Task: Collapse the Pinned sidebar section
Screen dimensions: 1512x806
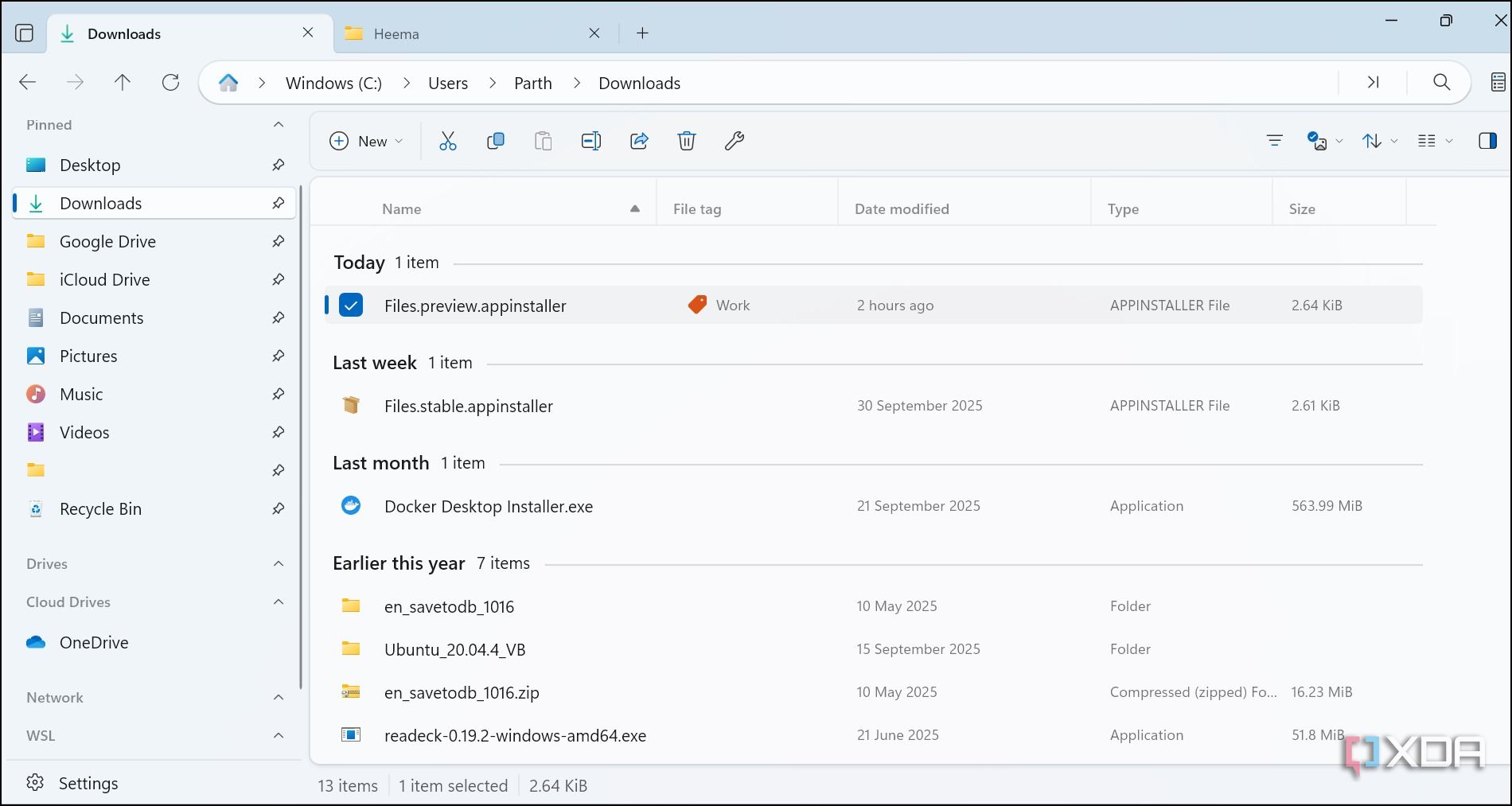Action: pos(279,125)
